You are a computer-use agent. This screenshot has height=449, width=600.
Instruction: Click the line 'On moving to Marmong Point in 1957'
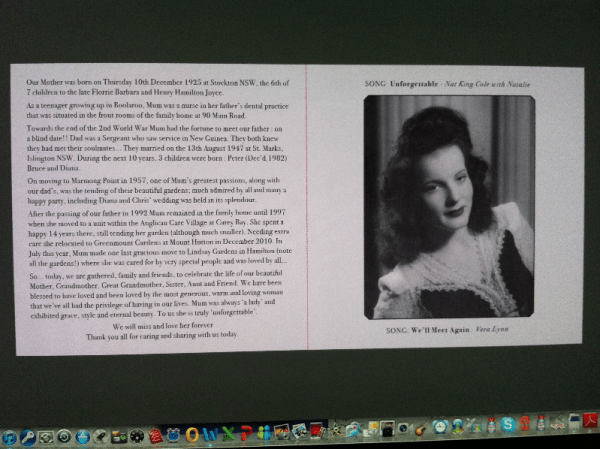(153, 180)
